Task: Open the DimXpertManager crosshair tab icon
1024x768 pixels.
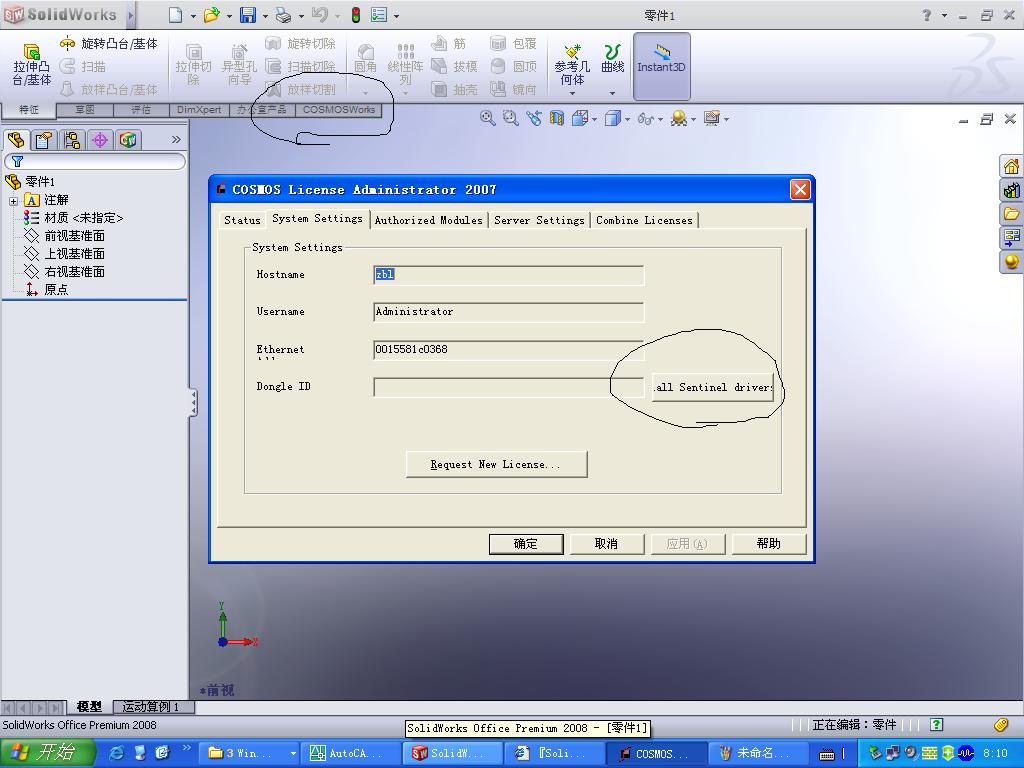Action: pos(100,140)
